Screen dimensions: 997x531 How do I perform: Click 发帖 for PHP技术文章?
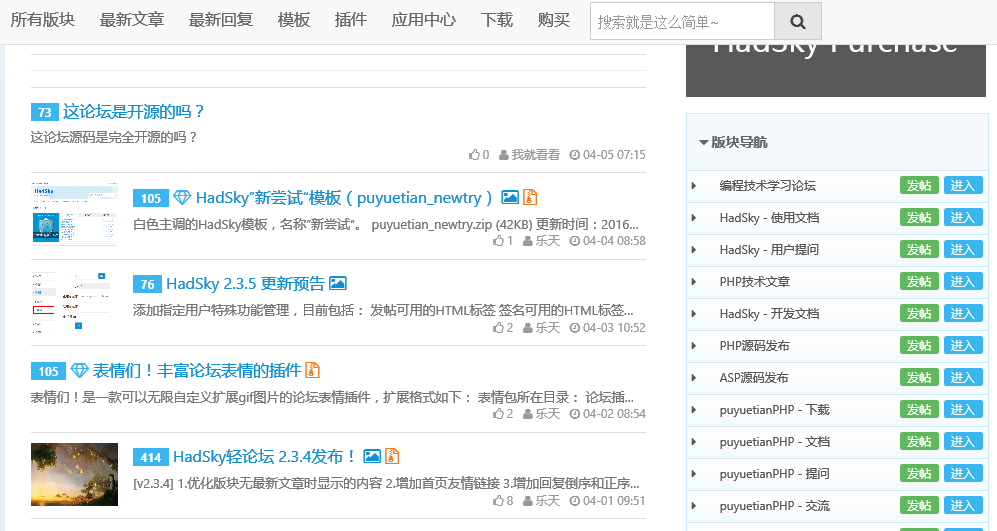tap(919, 281)
